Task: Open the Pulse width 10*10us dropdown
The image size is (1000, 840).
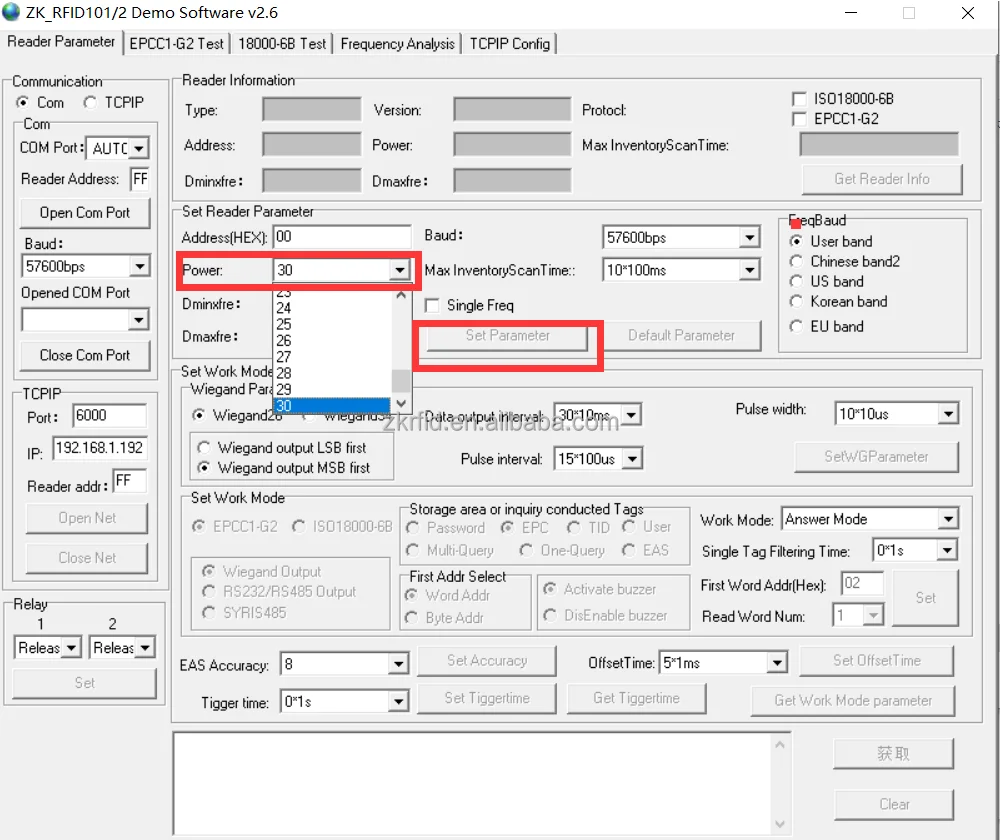Action: coord(948,414)
